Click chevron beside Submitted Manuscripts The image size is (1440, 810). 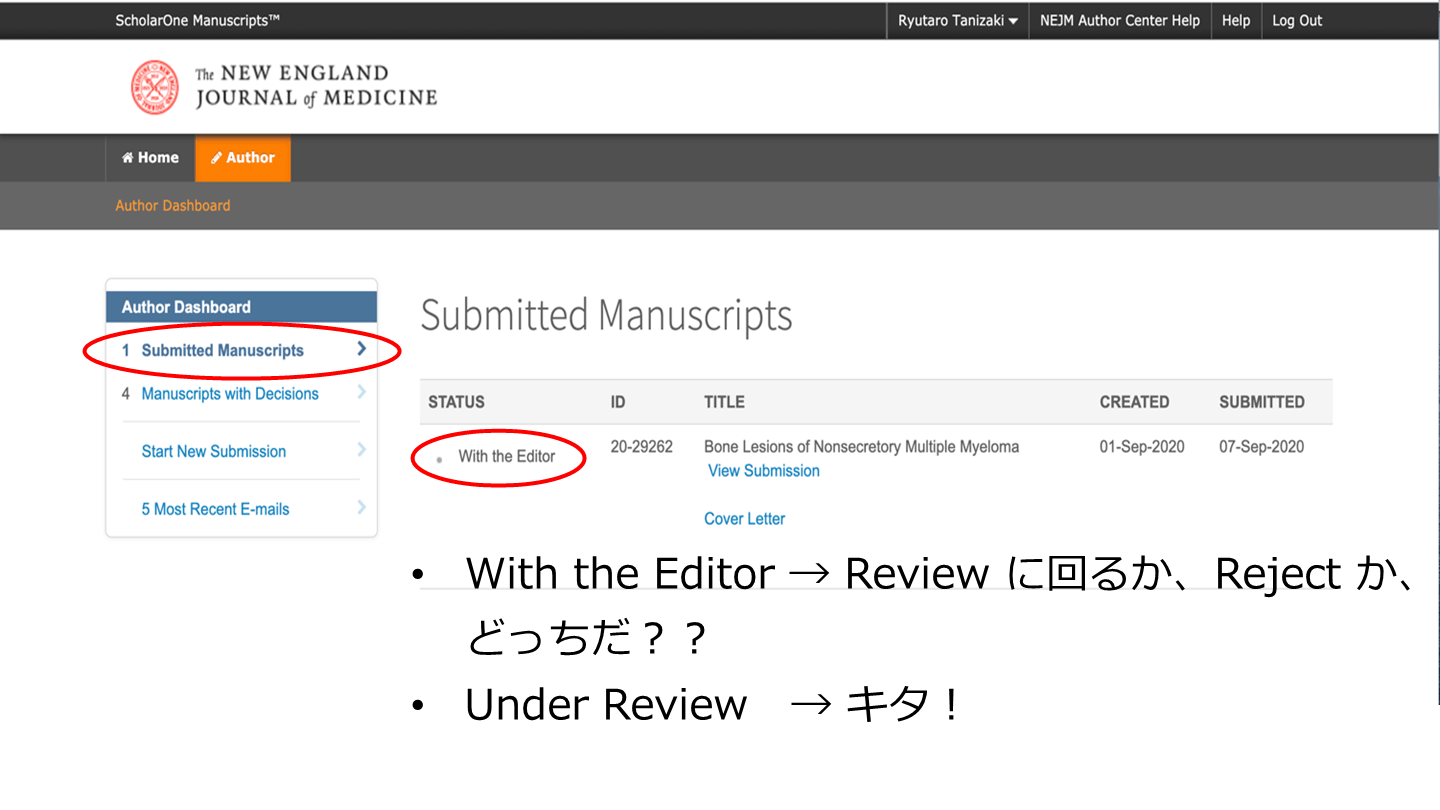click(x=361, y=349)
